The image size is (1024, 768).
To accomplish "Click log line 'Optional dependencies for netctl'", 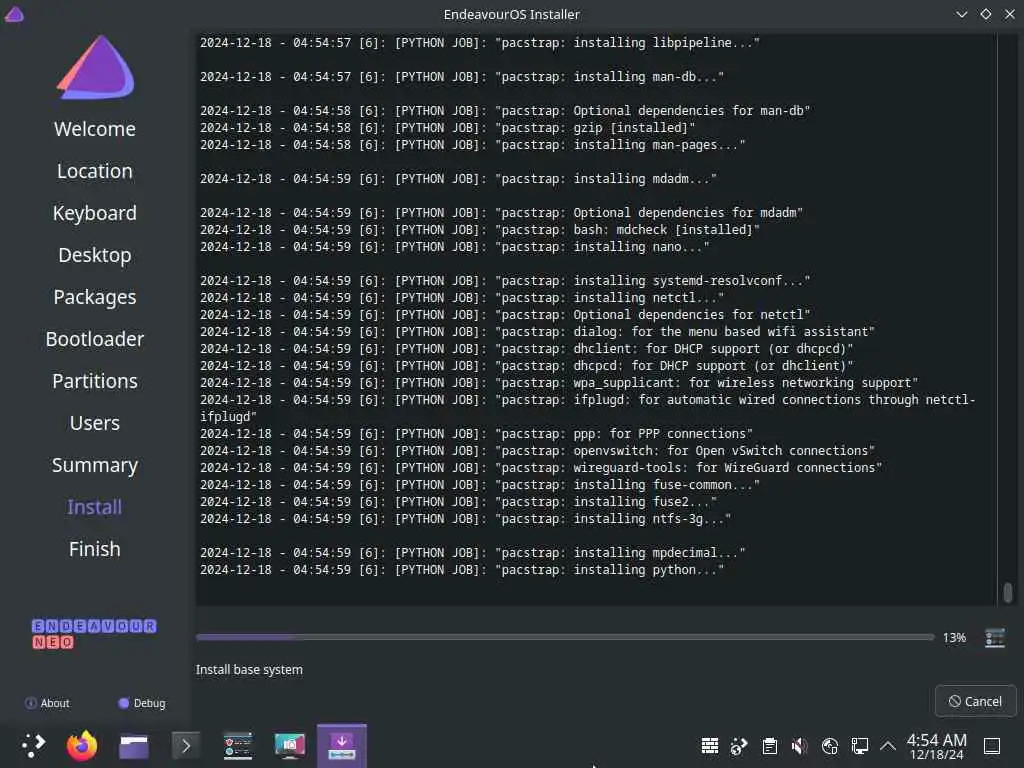I will [x=505, y=315].
